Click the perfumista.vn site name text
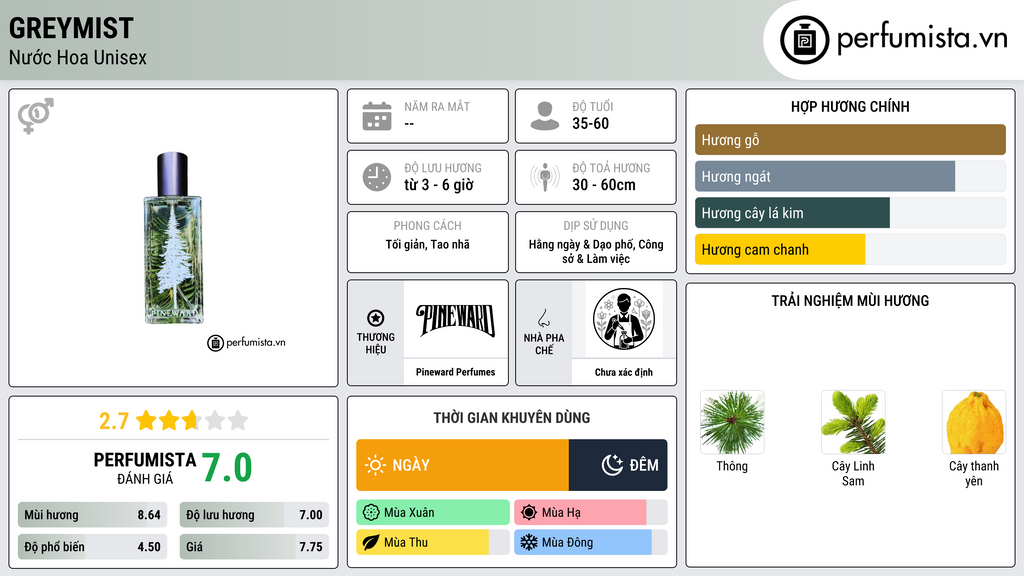Viewport: 1024px width, 576px height. coord(922,38)
